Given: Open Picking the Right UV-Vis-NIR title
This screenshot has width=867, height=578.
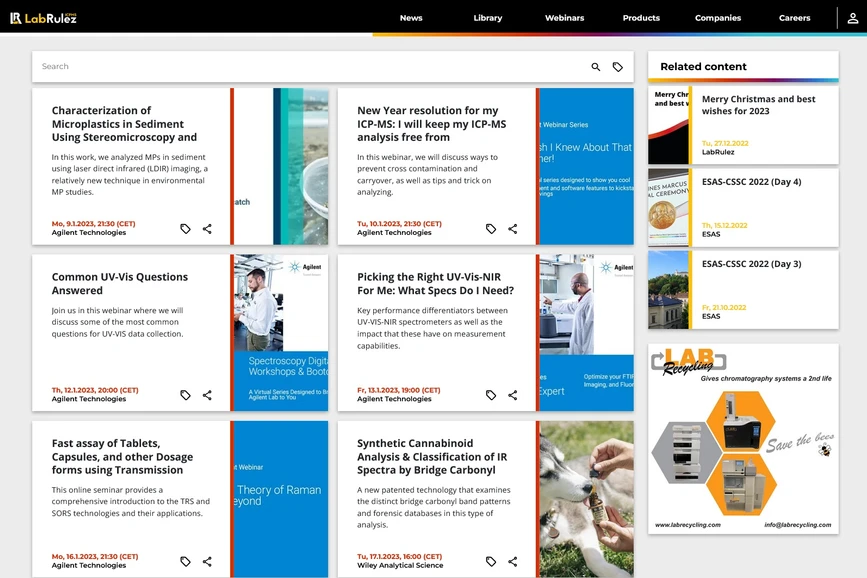Looking at the screenshot, I should [x=435, y=284].
